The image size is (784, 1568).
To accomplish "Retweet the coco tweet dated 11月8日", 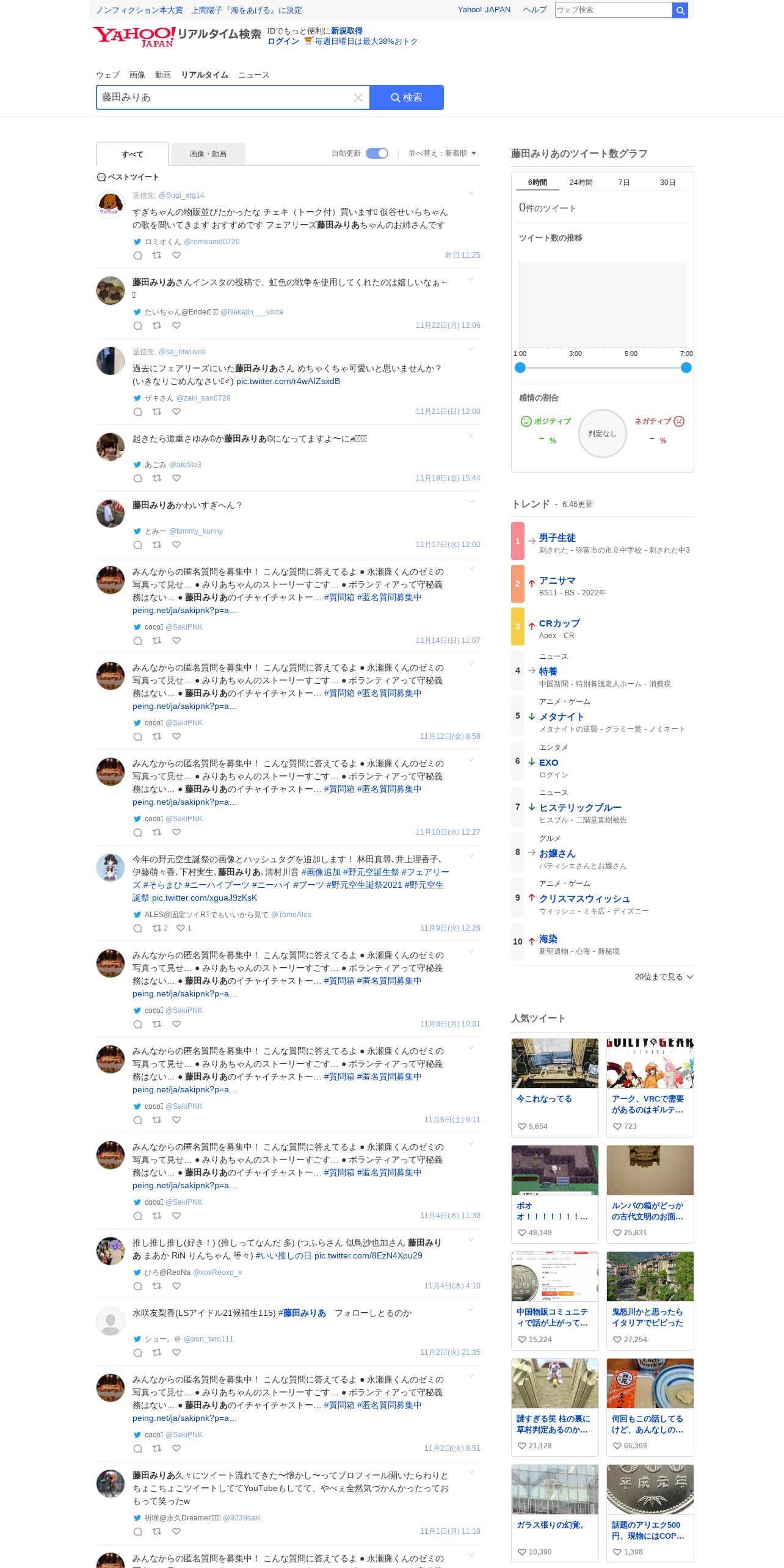I will pos(157,1024).
